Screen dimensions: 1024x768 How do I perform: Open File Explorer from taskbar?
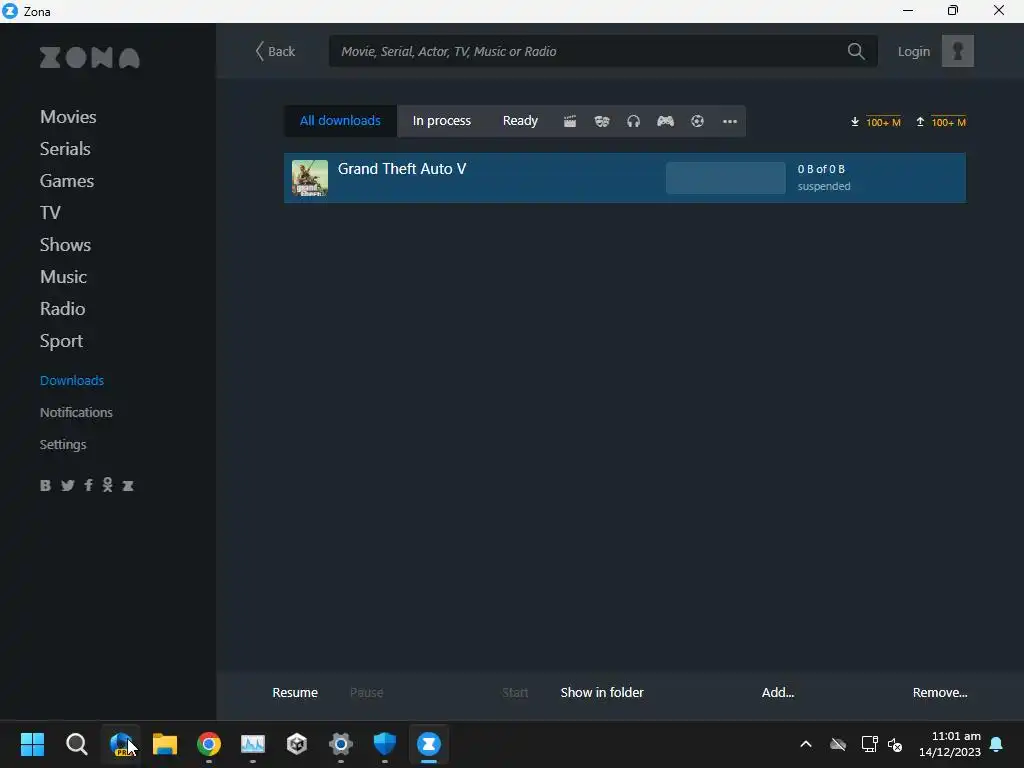coord(165,744)
